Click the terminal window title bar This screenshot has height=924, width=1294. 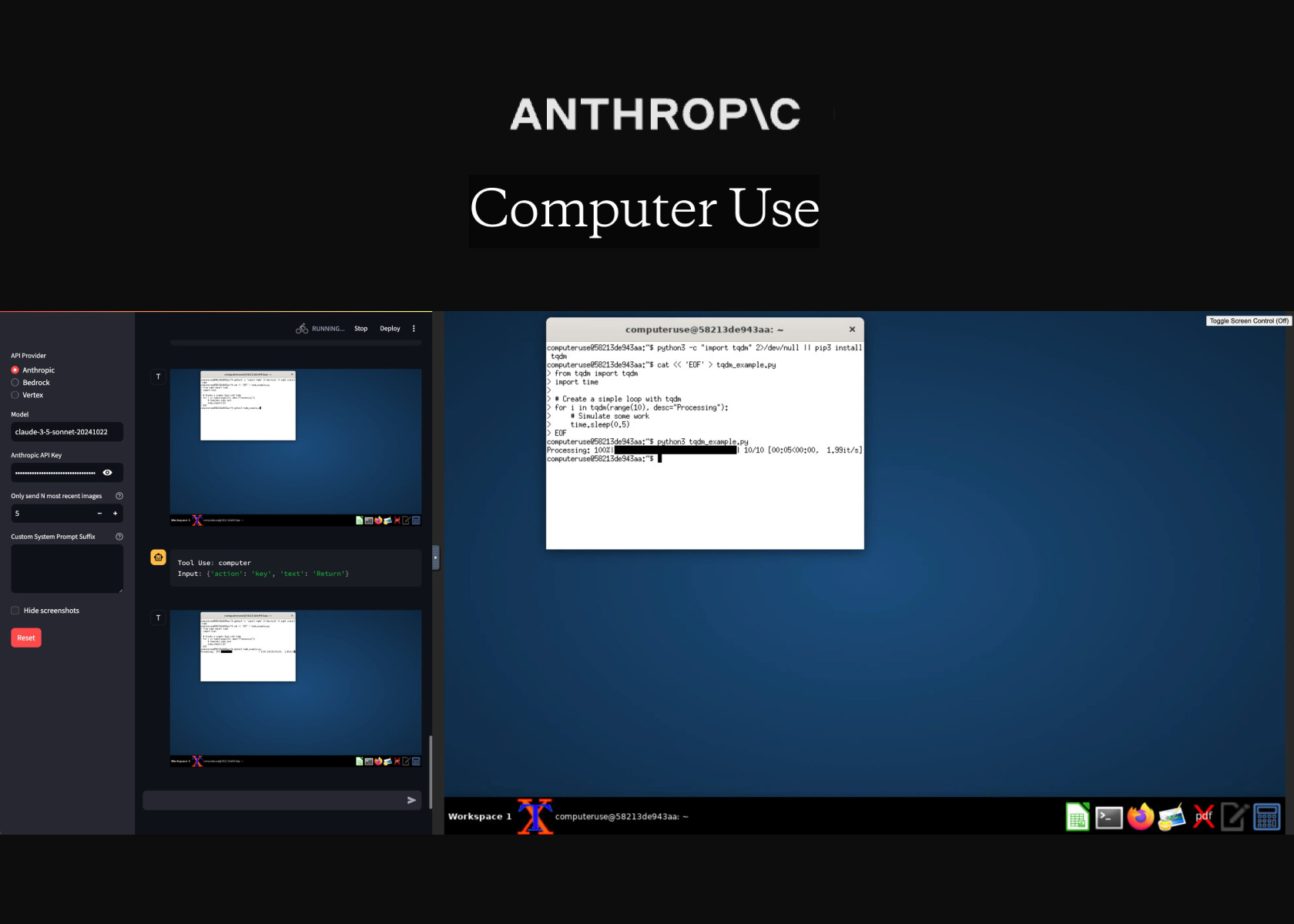point(705,330)
